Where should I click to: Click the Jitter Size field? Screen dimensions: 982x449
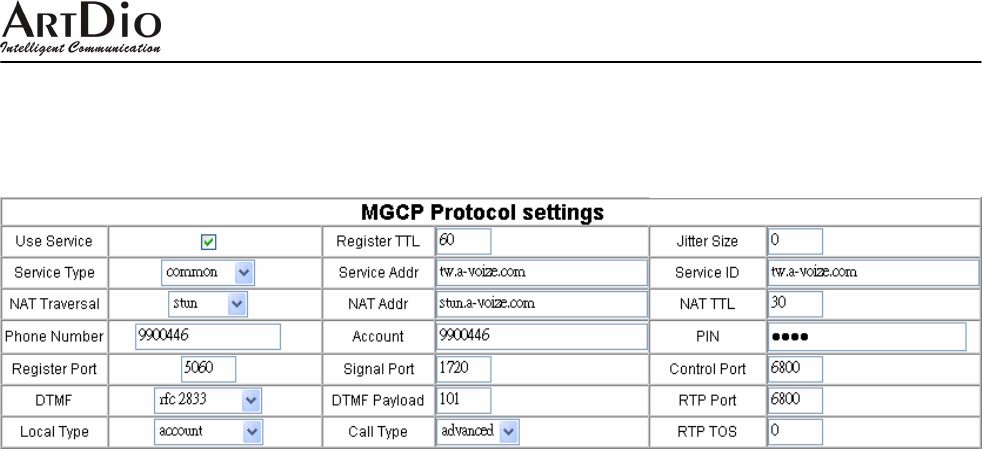795,241
